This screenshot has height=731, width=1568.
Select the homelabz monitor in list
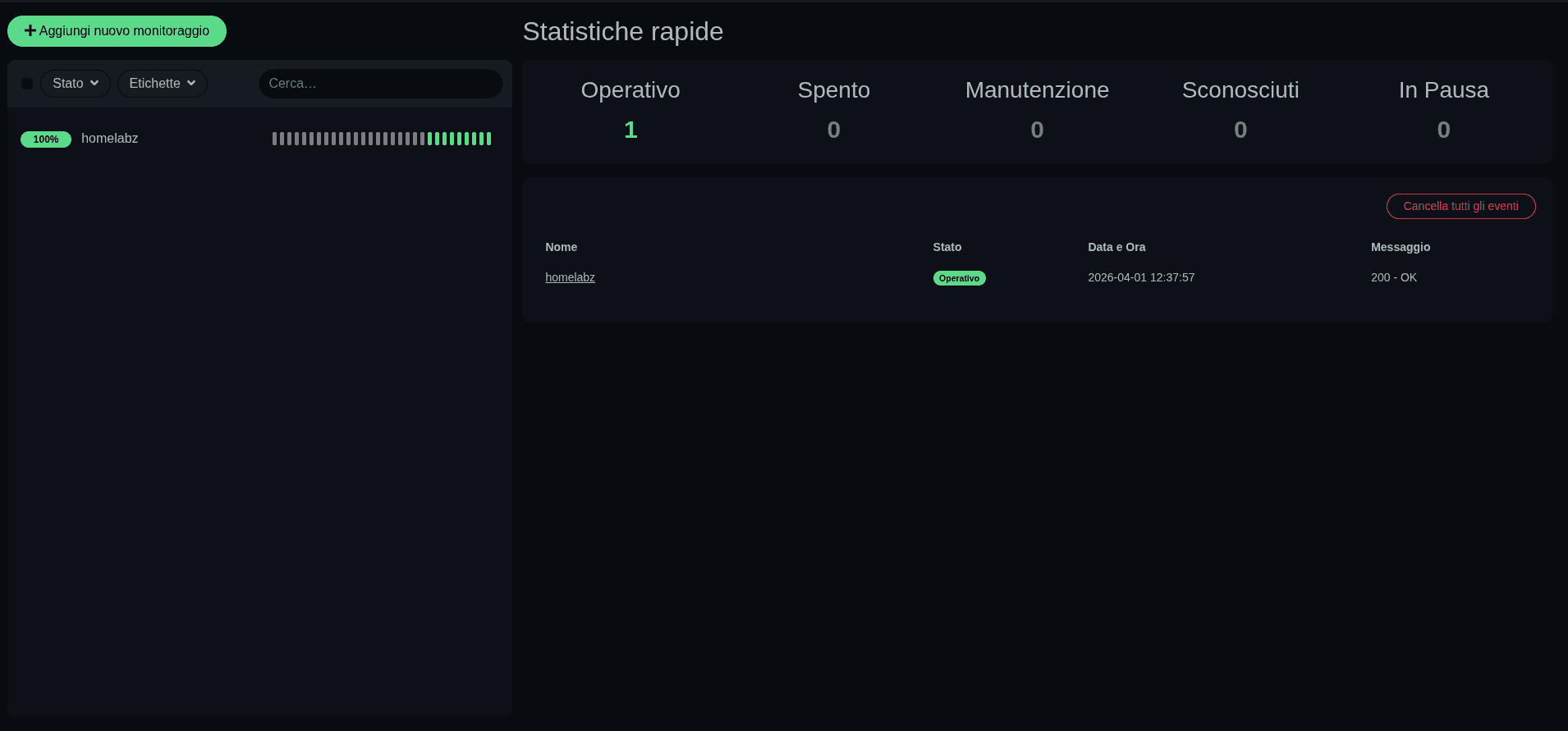coord(259,139)
